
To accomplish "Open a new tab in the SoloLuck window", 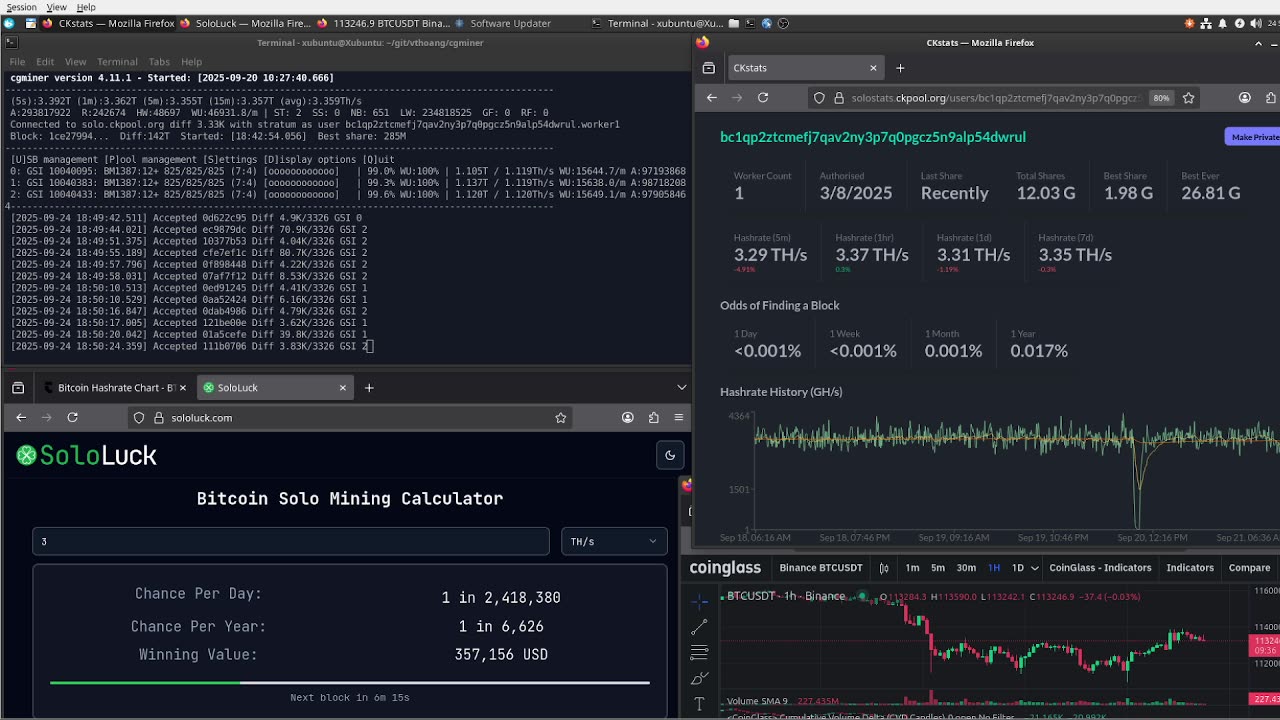I will pos(369,388).
